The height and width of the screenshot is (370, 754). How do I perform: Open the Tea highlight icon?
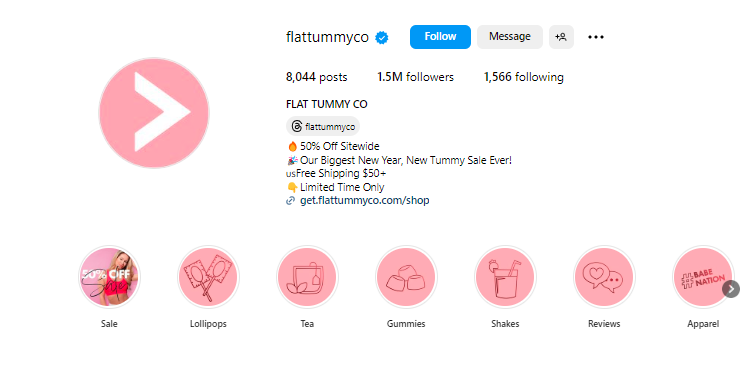tap(307, 277)
